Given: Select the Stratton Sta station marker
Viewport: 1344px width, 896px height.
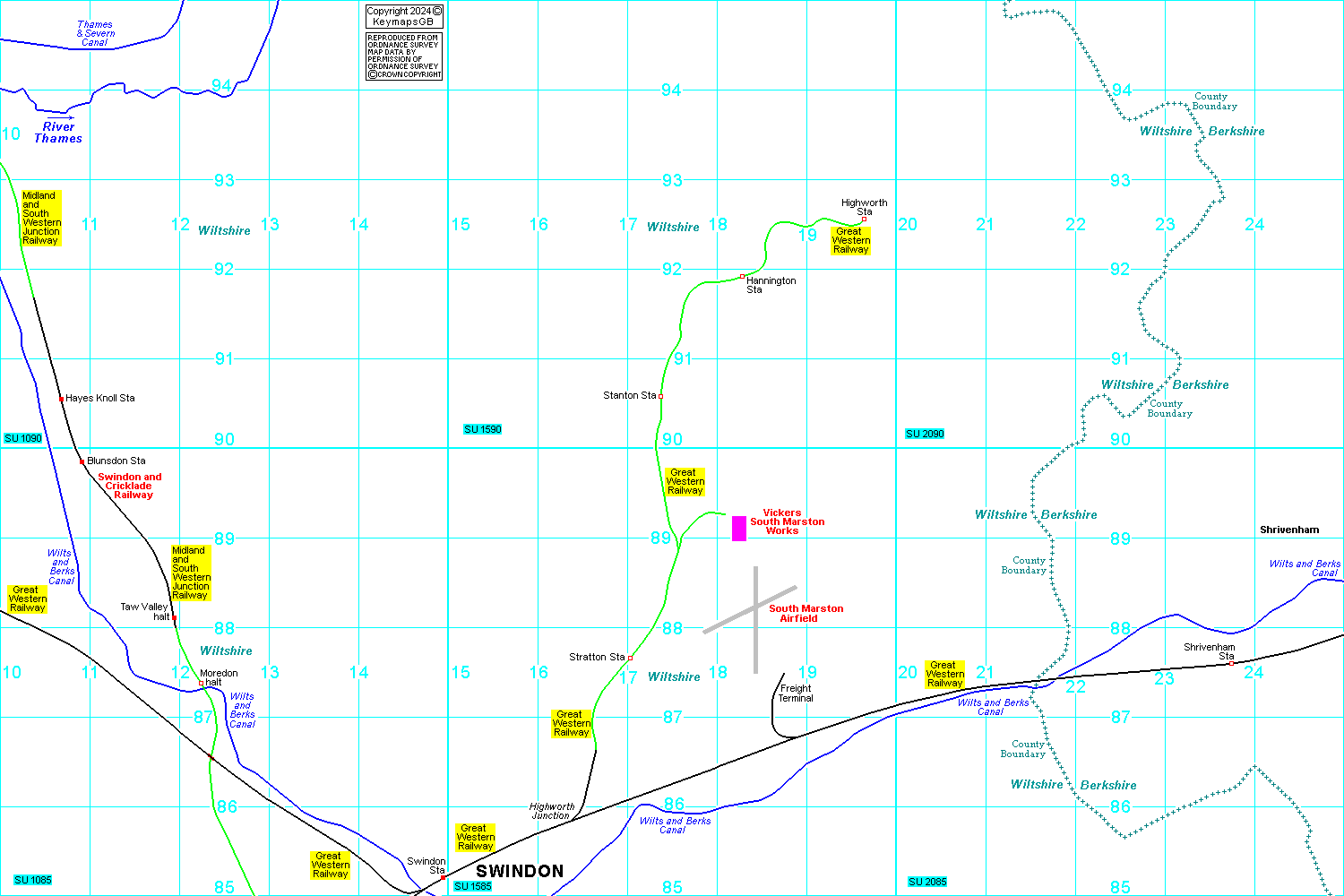Looking at the screenshot, I should coord(630,658).
